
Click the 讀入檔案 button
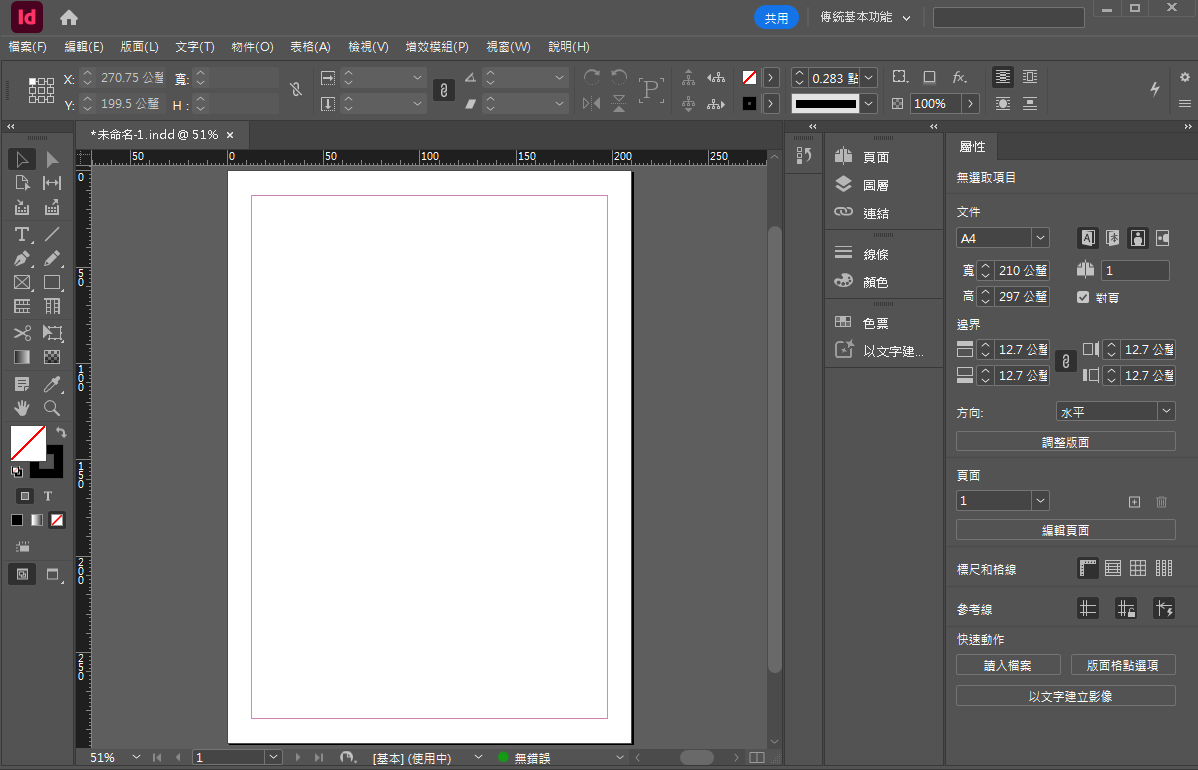point(1008,665)
